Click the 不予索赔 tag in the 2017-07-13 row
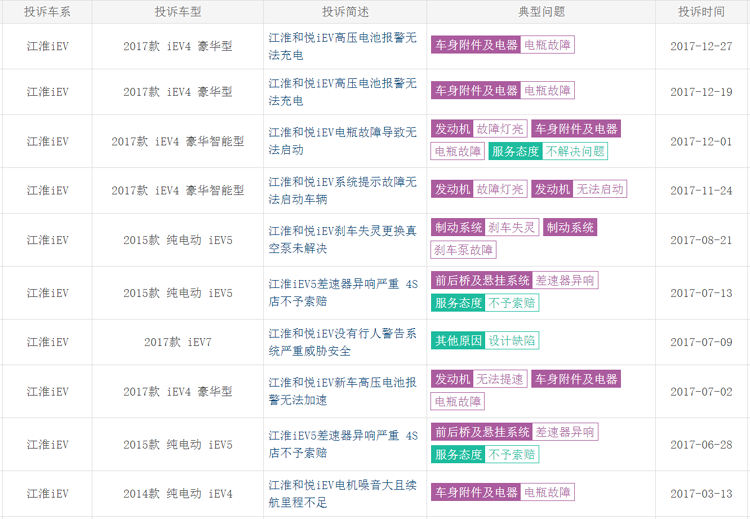The height and width of the screenshot is (519, 750). (x=512, y=303)
